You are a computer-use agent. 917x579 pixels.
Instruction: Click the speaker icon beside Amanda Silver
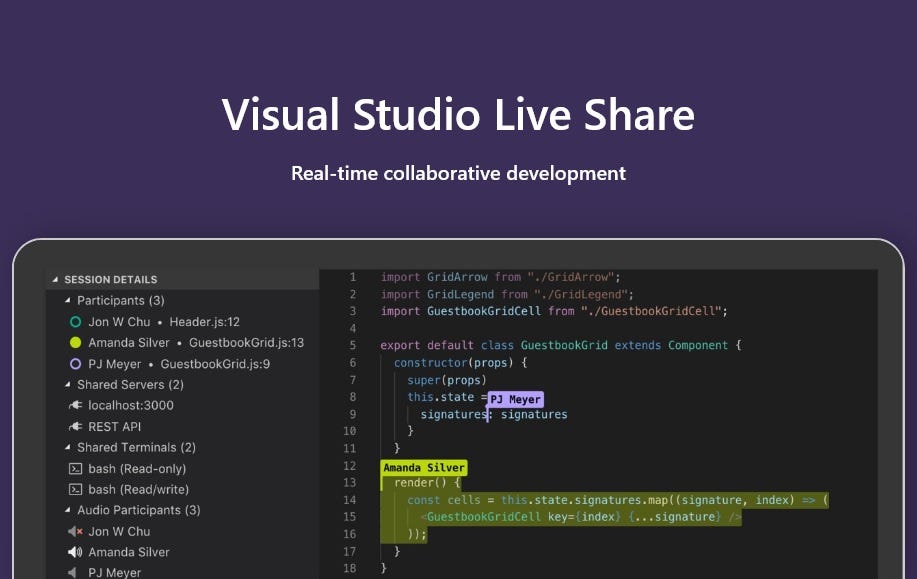tap(75, 552)
